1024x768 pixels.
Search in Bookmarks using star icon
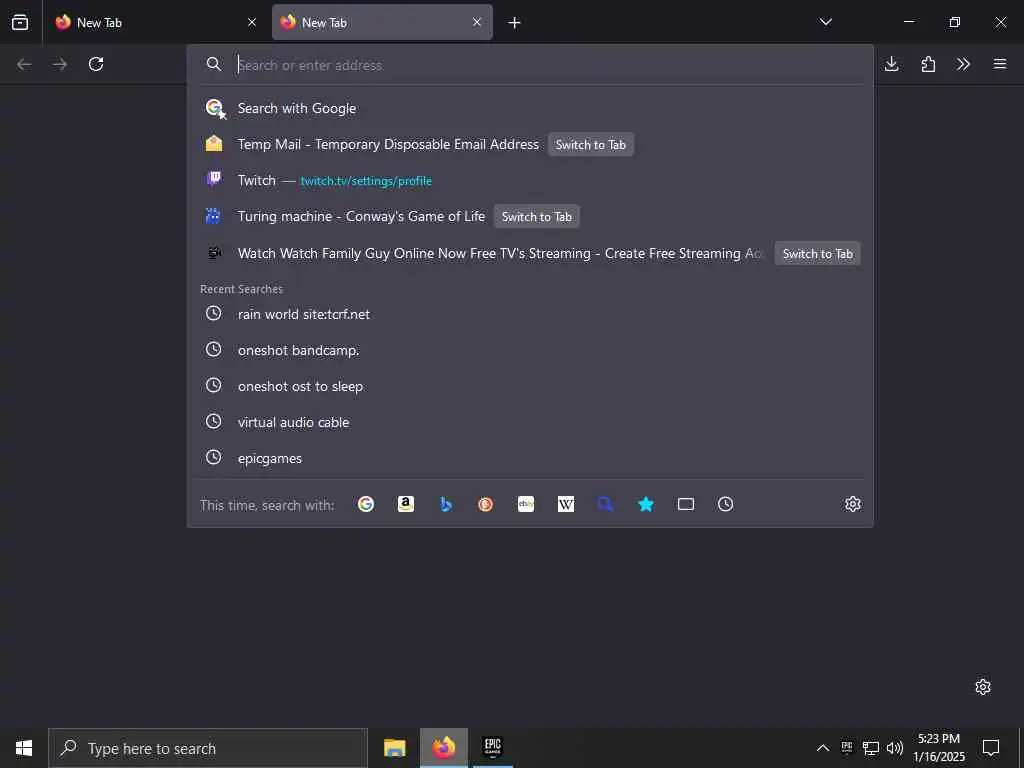pos(646,504)
